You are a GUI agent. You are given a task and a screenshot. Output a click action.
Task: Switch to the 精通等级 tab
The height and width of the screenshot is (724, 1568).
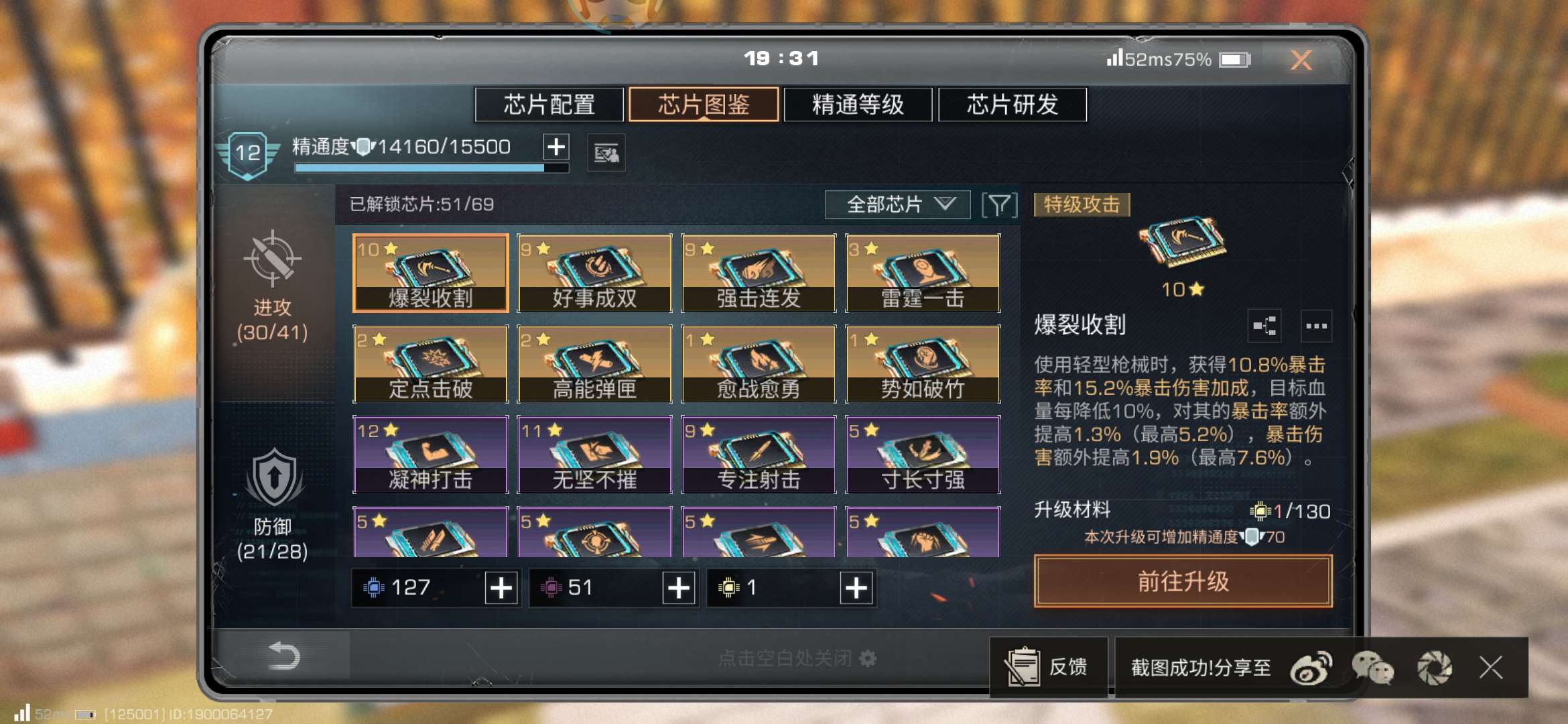858,105
